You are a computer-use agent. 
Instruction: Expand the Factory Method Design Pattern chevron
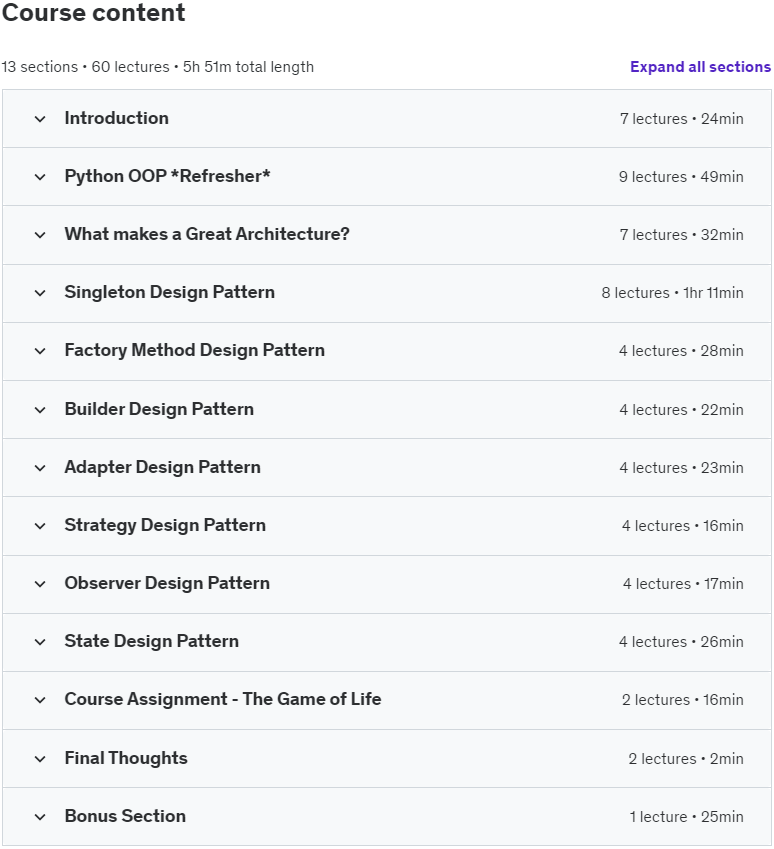[40, 351]
